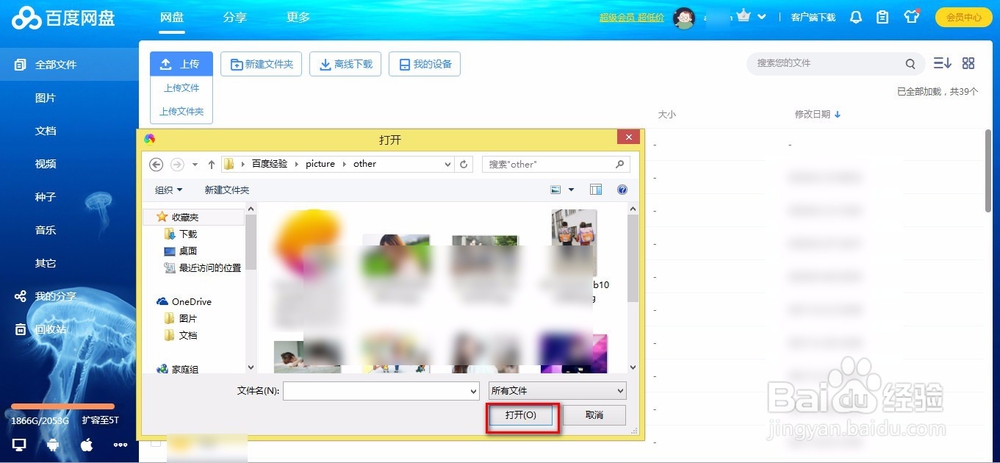Click the sort order icon
Image resolution: width=1000 pixels, height=463 pixels.
click(x=942, y=62)
